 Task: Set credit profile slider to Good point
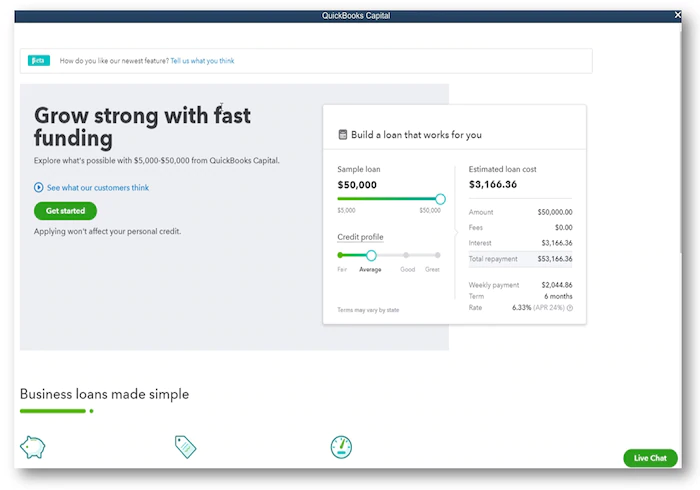pyautogui.click(x=406, y=255)
